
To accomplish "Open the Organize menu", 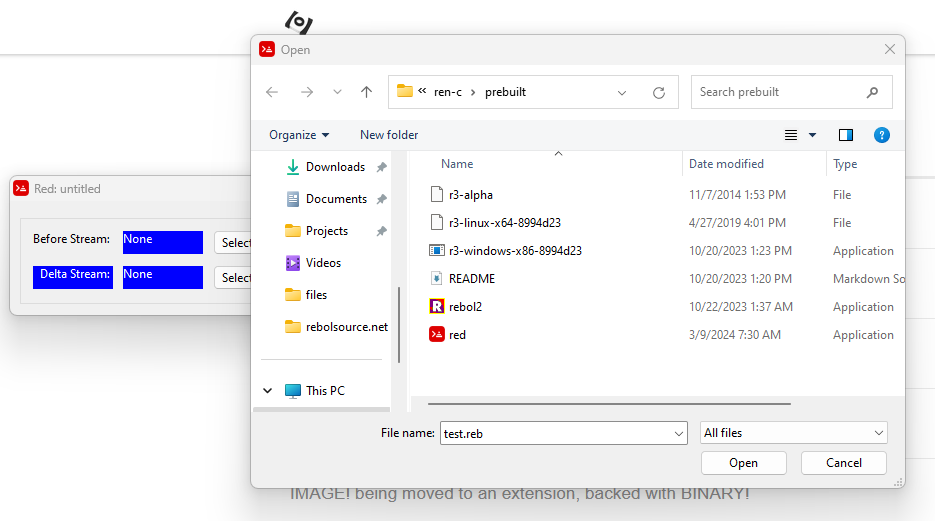I will (299, 135).
